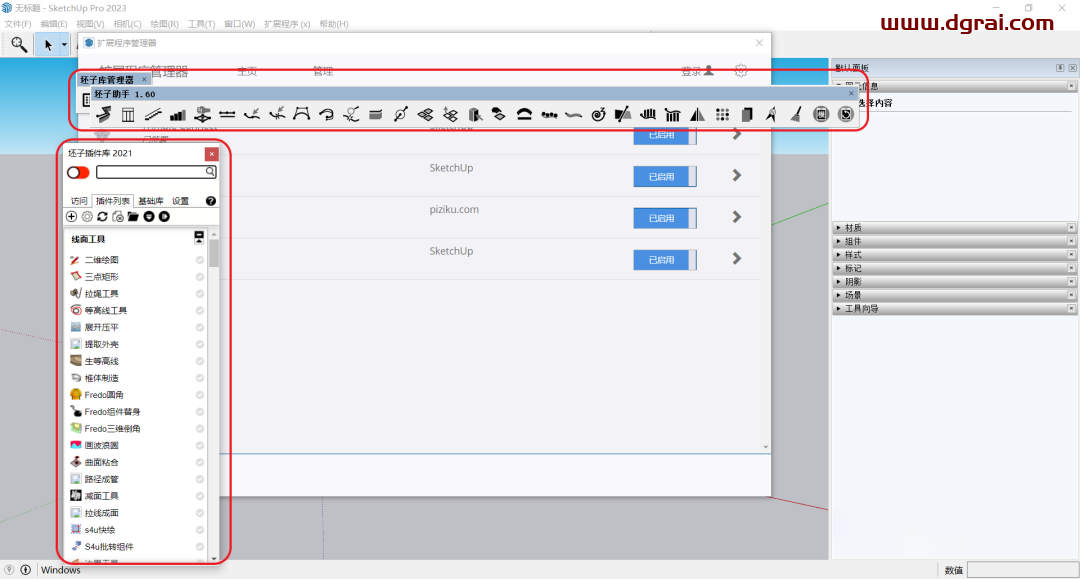1080x579 pixels.
Task: Toggle the red switch in plugin library
Action: point(78,172)
